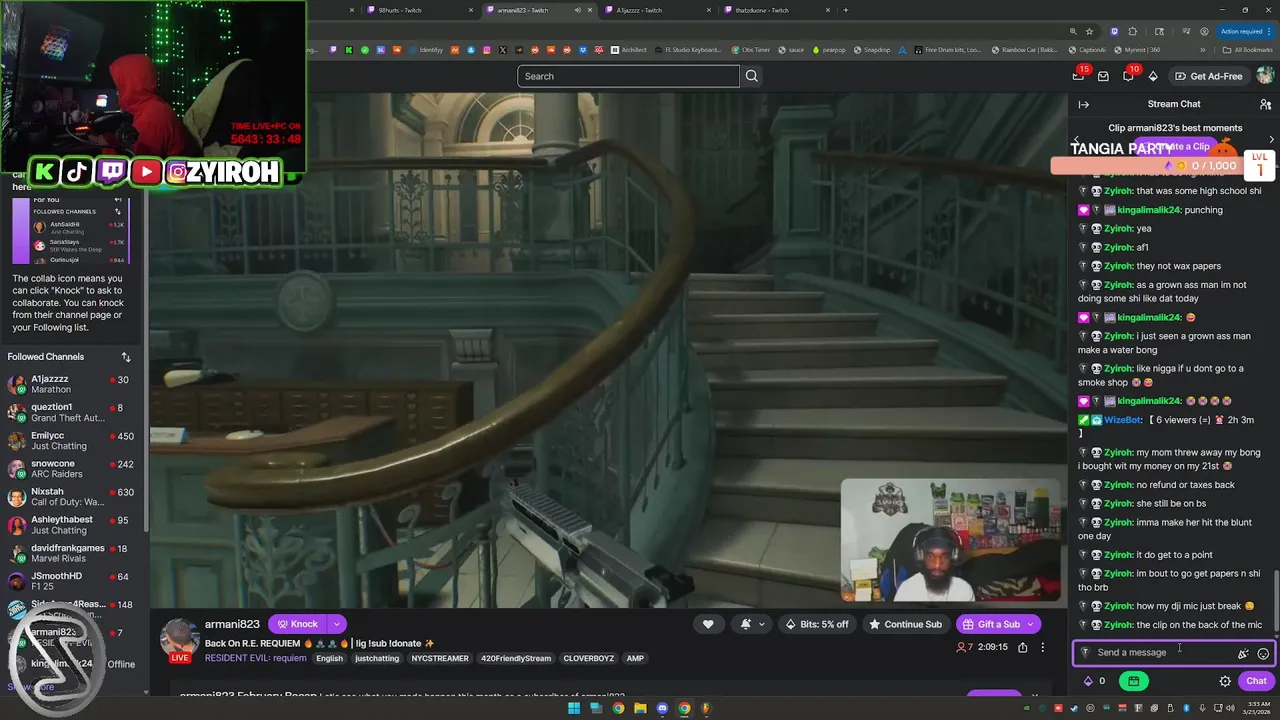The width and height of the screenshot is (1280, 720).
Task: Click the Bits: 5% off button
Action: (x=816, y=624)
